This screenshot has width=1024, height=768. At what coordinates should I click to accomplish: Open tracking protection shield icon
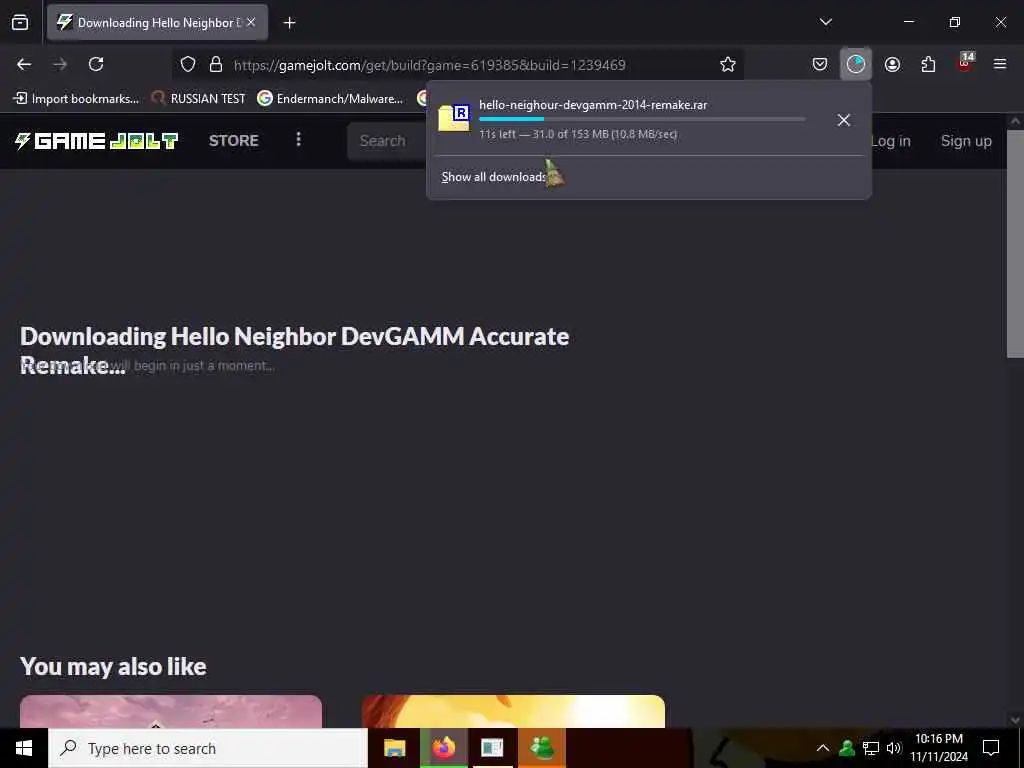click(188, 64)
